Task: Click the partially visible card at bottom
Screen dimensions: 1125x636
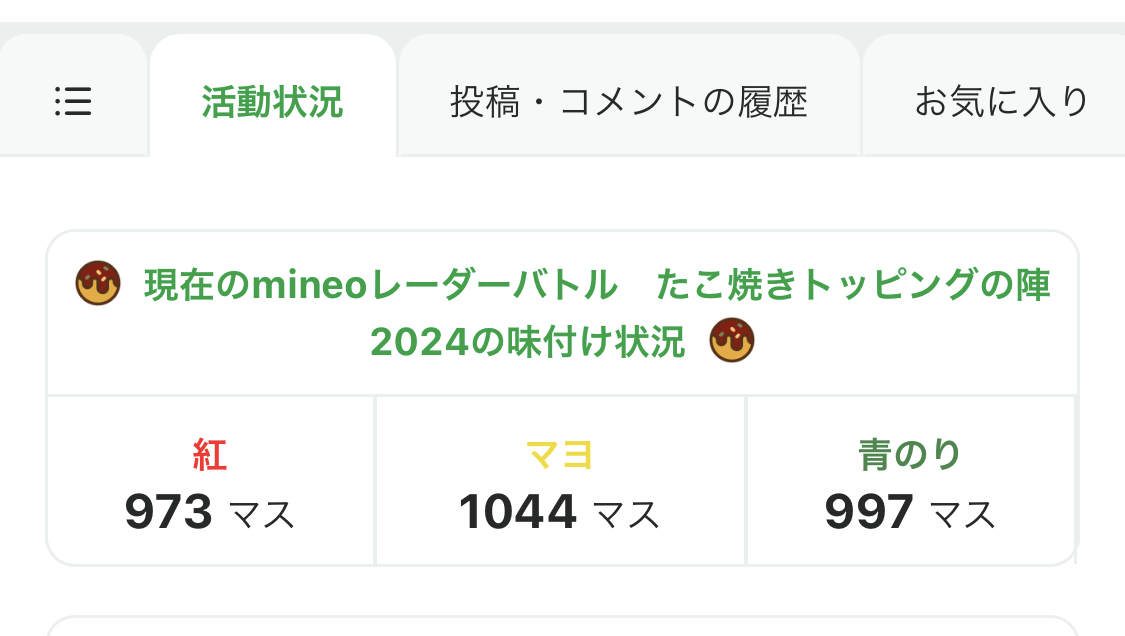Action: (x=562, y=626)
